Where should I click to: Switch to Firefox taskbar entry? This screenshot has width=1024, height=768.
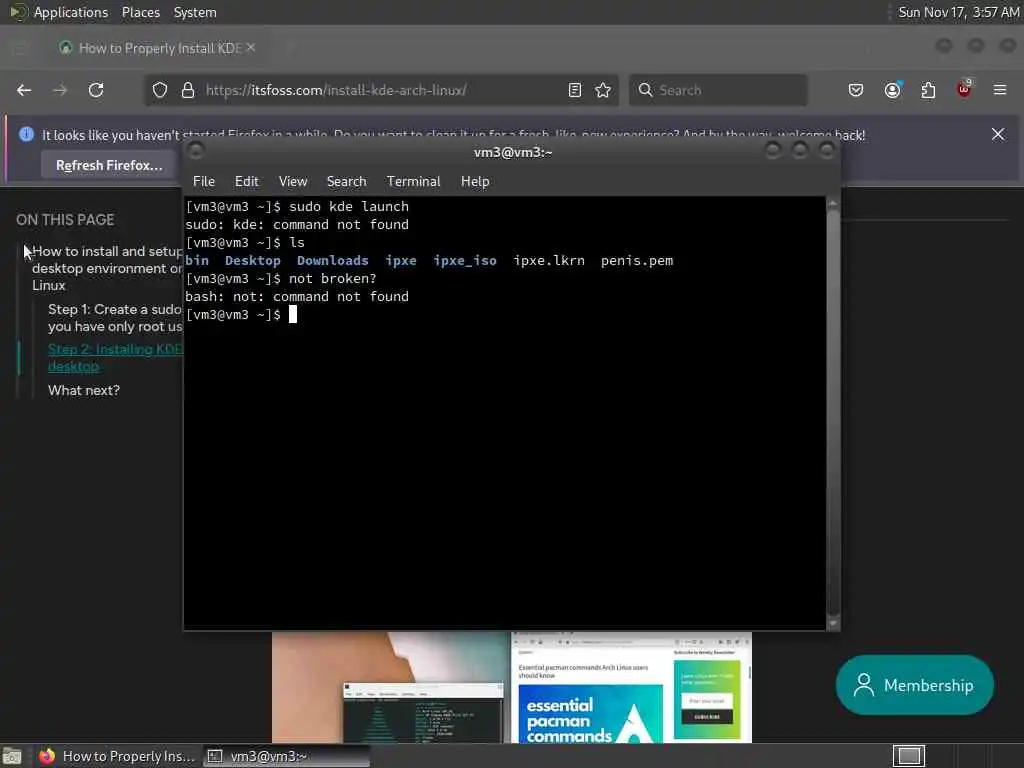116,756
